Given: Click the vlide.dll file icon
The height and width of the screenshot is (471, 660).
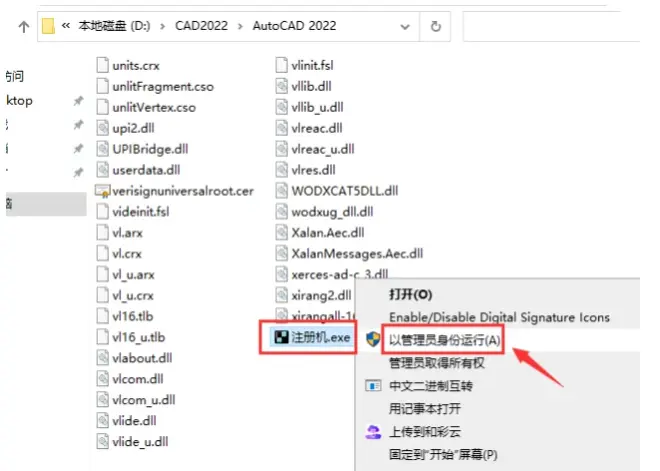Looking at the screenshot, I should pos(102,420).
